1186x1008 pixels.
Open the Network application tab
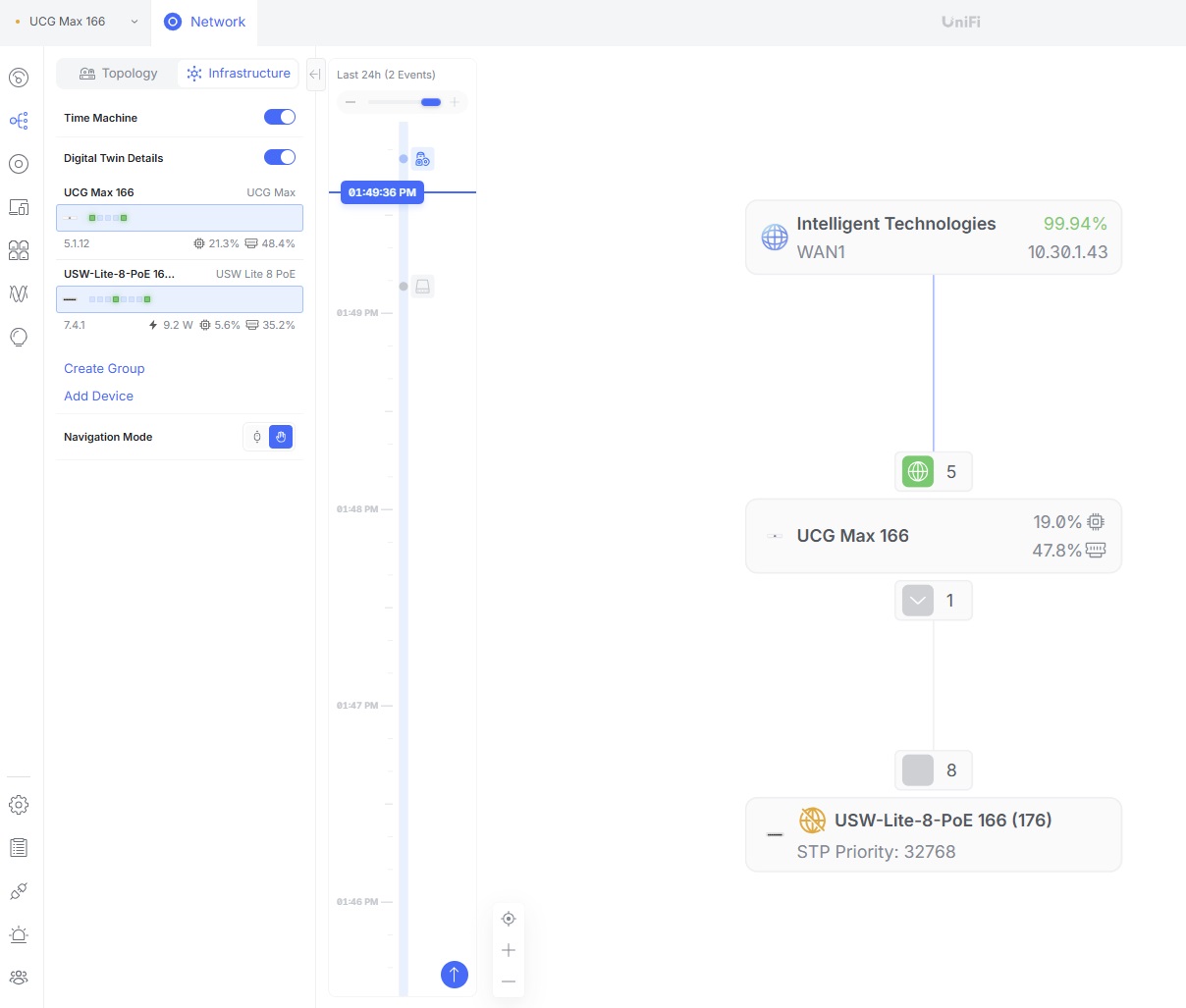coord(204,22)
